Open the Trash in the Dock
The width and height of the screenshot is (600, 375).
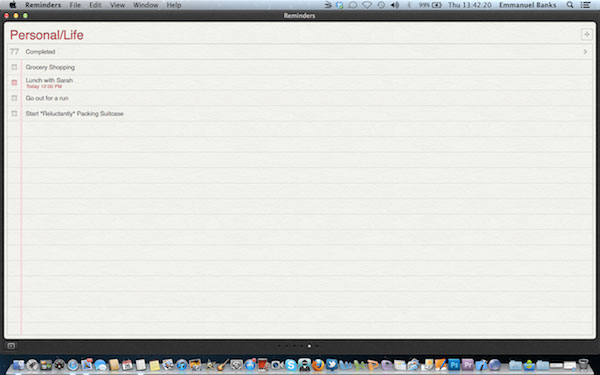(x=583, y=364)
